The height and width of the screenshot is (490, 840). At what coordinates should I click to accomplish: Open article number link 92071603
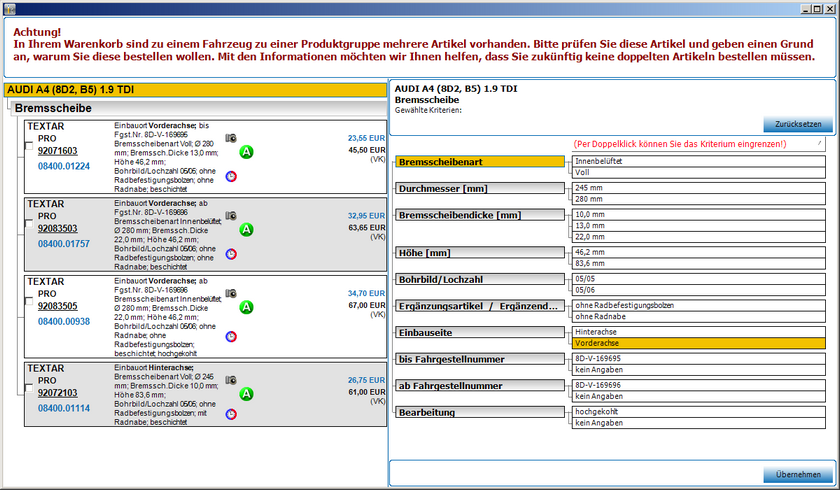tap(57, 151)
